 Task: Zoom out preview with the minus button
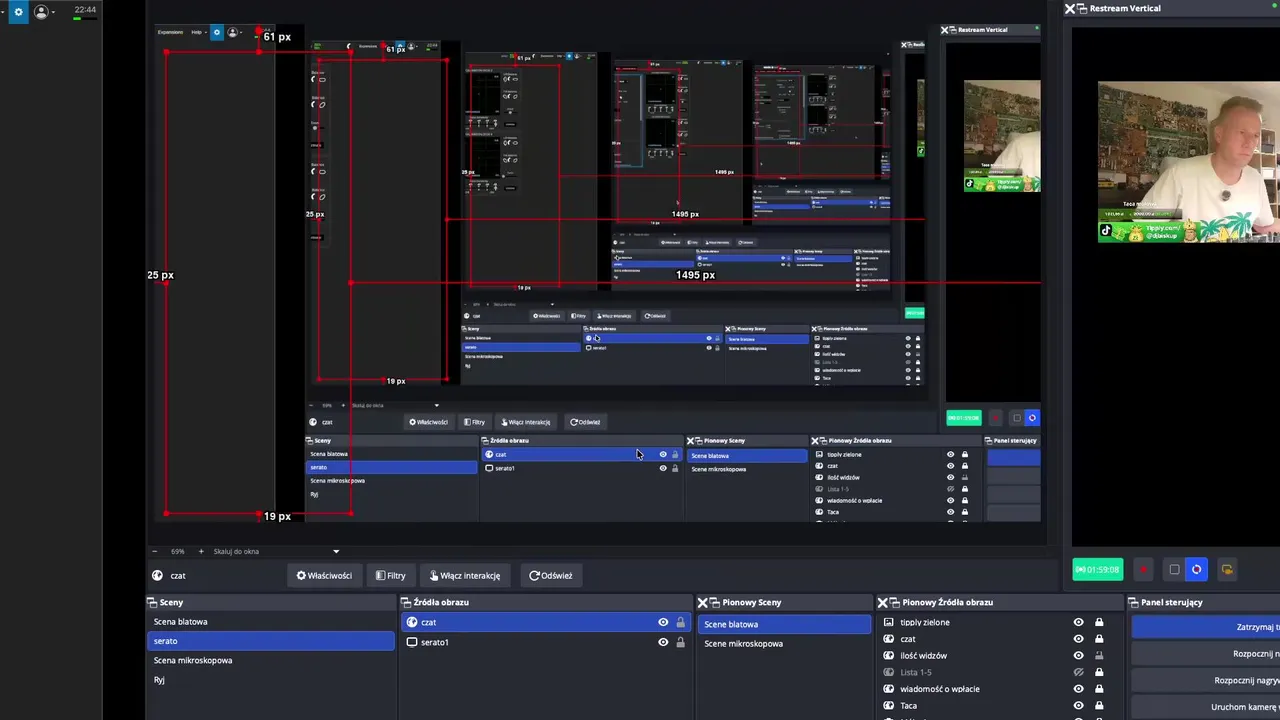click(154, 551)
